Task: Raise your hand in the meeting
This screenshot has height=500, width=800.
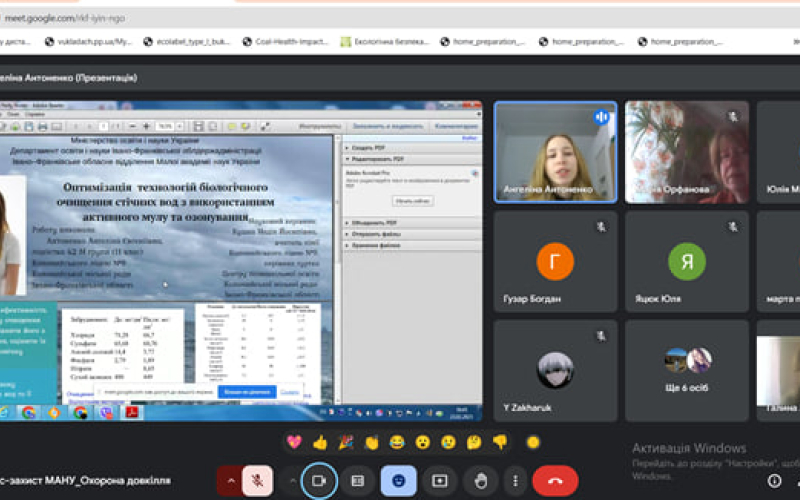Action: click(481, 481)
